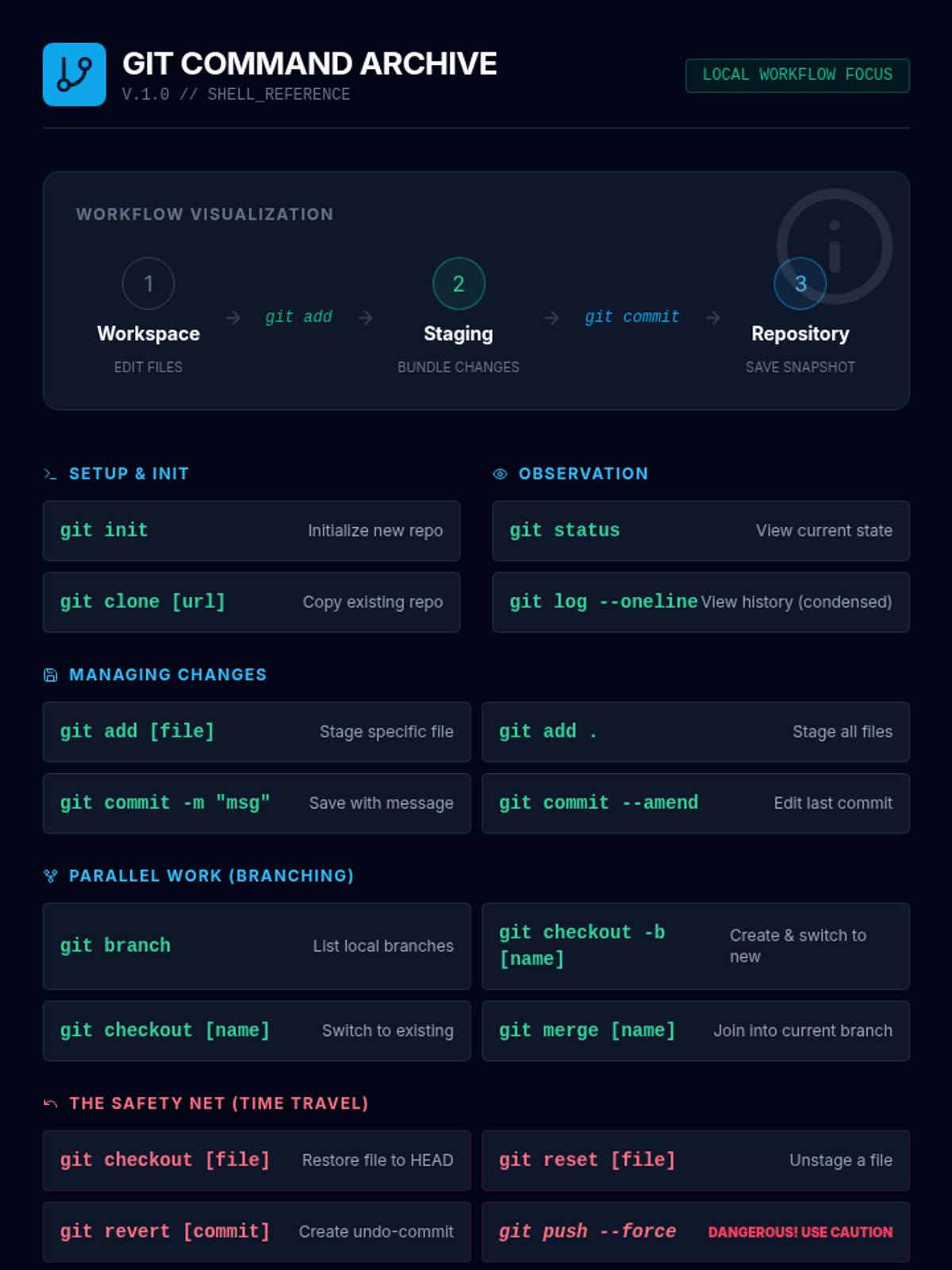Click the eye icon next to Observation

click(500, 474)
